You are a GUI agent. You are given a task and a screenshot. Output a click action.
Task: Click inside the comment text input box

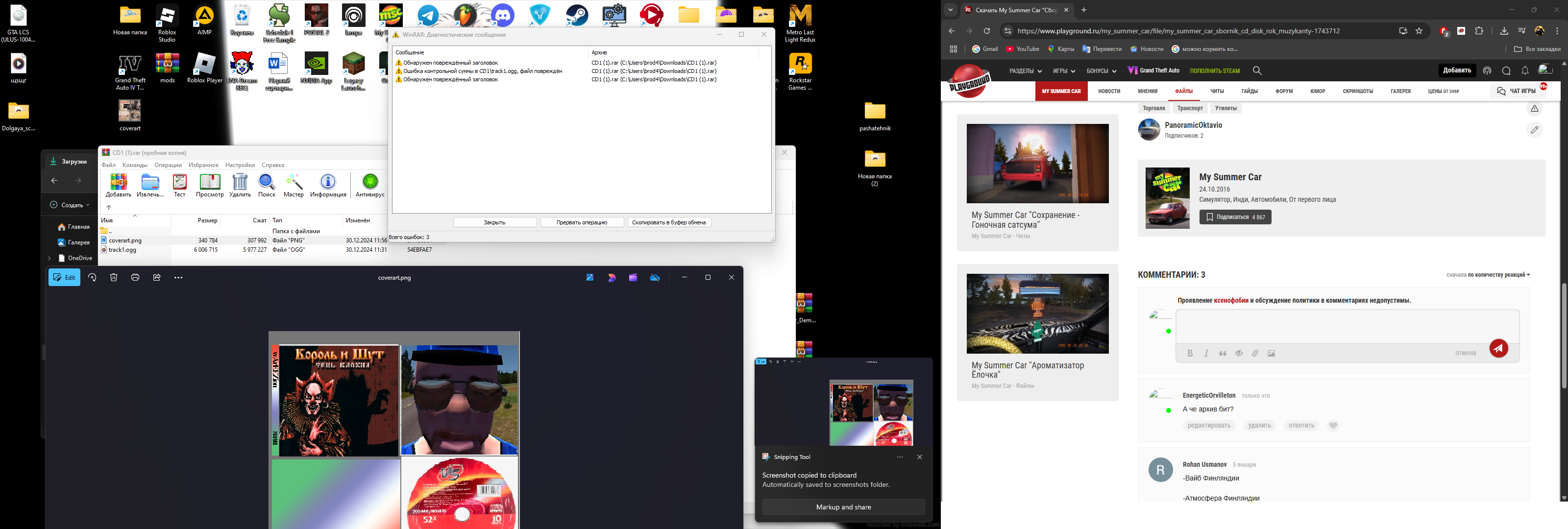pos(1347,326)
